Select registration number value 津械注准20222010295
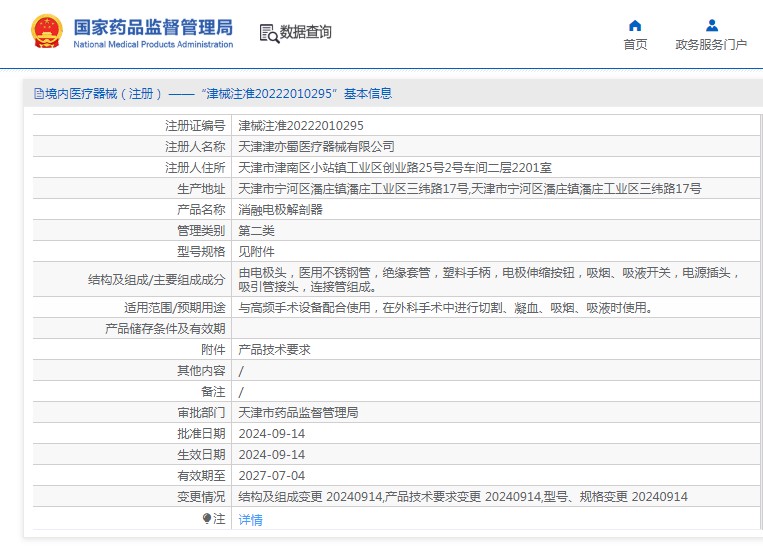Image resolution: width=763 pixels, height=547 pixels. click(301, 126)
